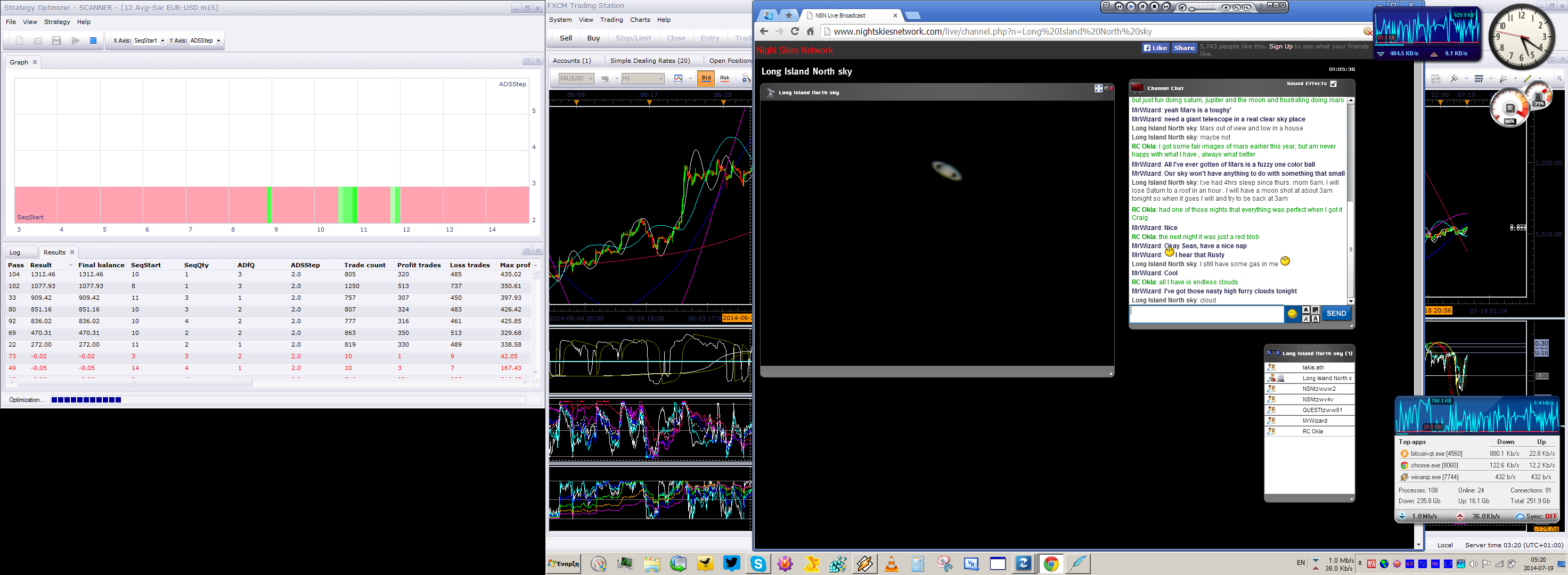Viewport: 1568px width, 575px height.
Task: Expand the H1 timeframe combo box
Action: (642, 78)
